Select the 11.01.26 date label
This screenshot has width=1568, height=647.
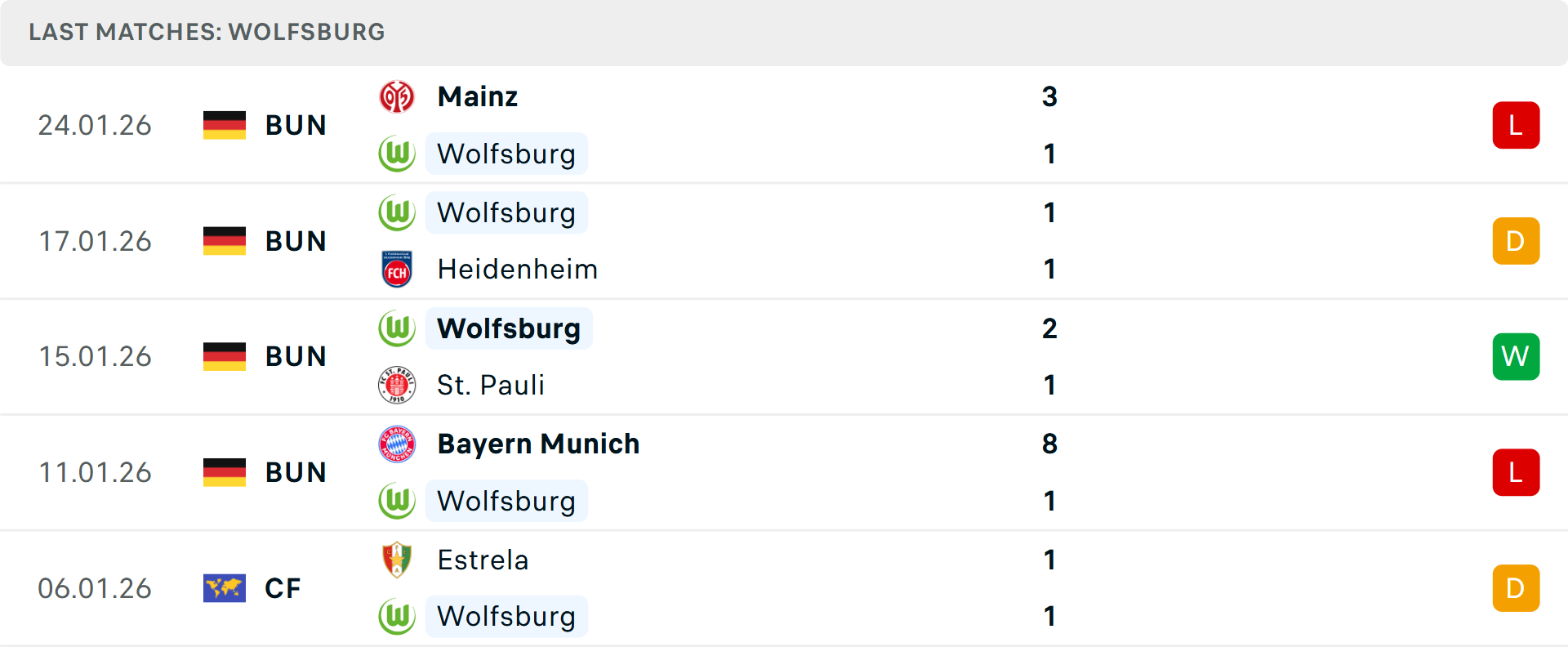click(x=95, y=472)
